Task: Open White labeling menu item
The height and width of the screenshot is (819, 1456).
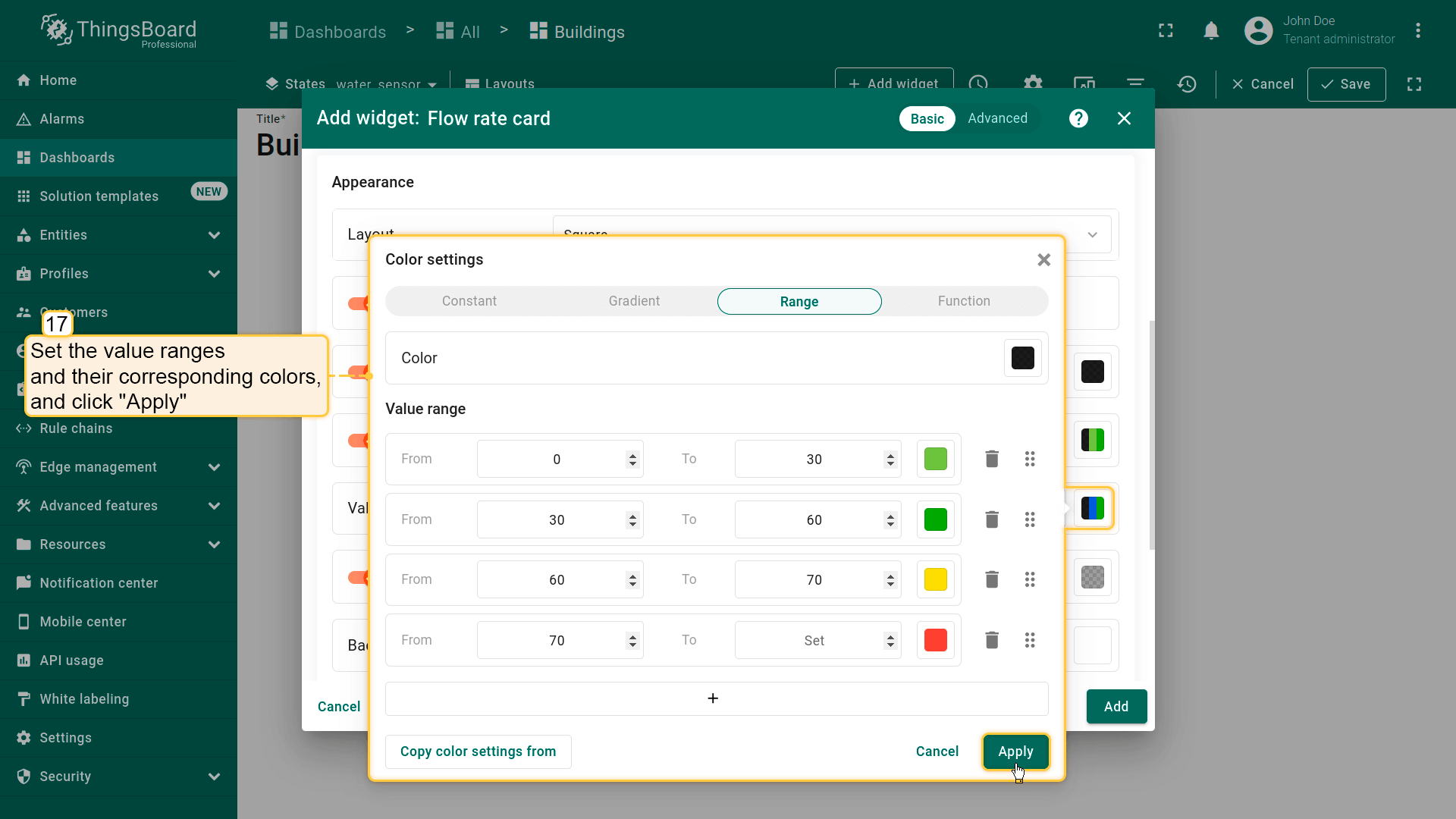Action: click(84, 699)
